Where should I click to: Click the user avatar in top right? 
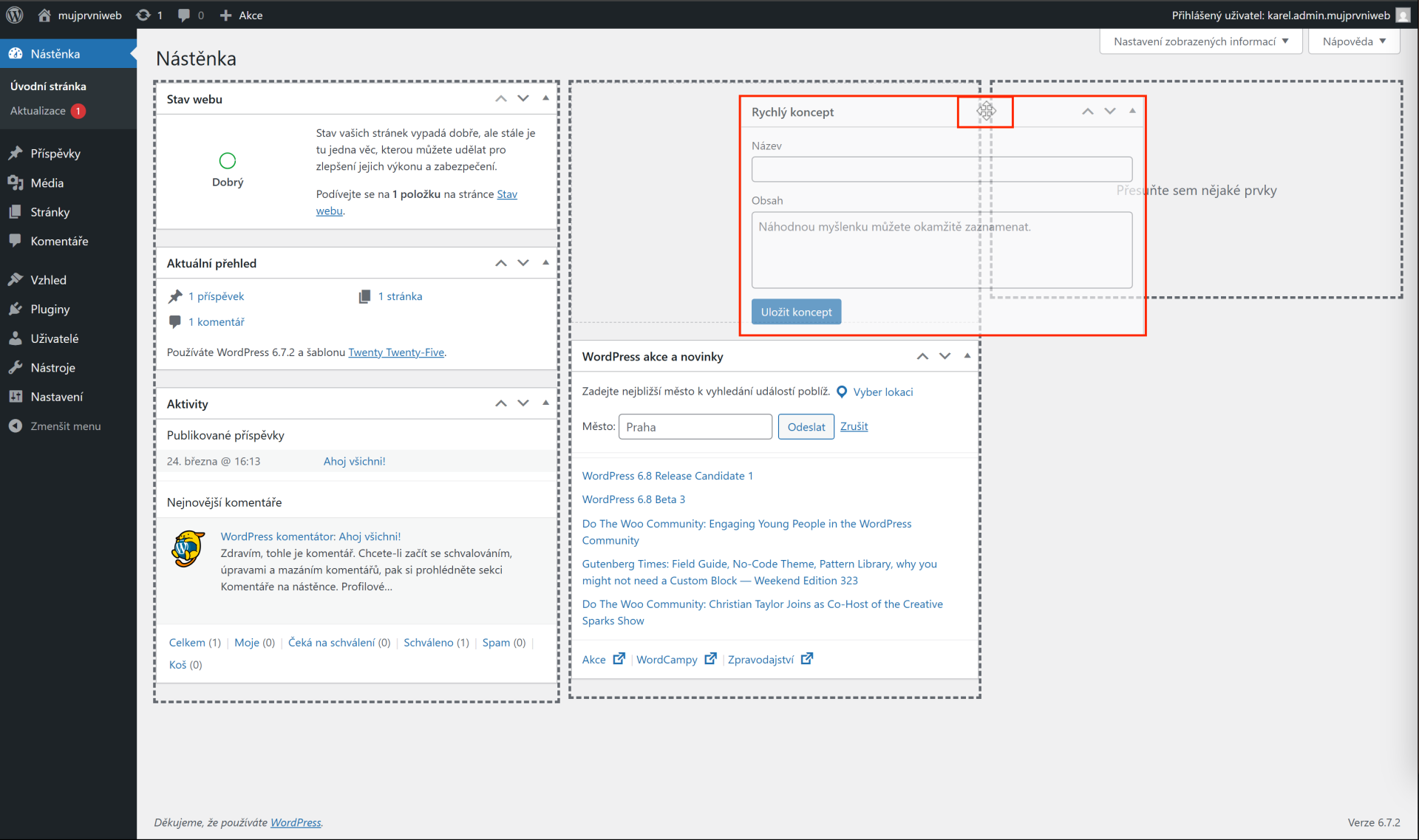[1402, 15]
